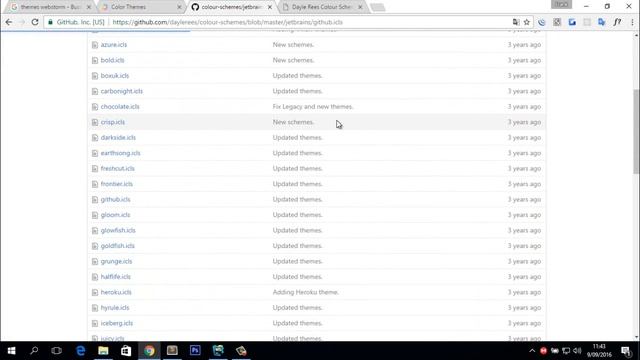640x360 pixels.
Task: Click the file icon beside iceberg.icls
Action: (x=95, y=324)
